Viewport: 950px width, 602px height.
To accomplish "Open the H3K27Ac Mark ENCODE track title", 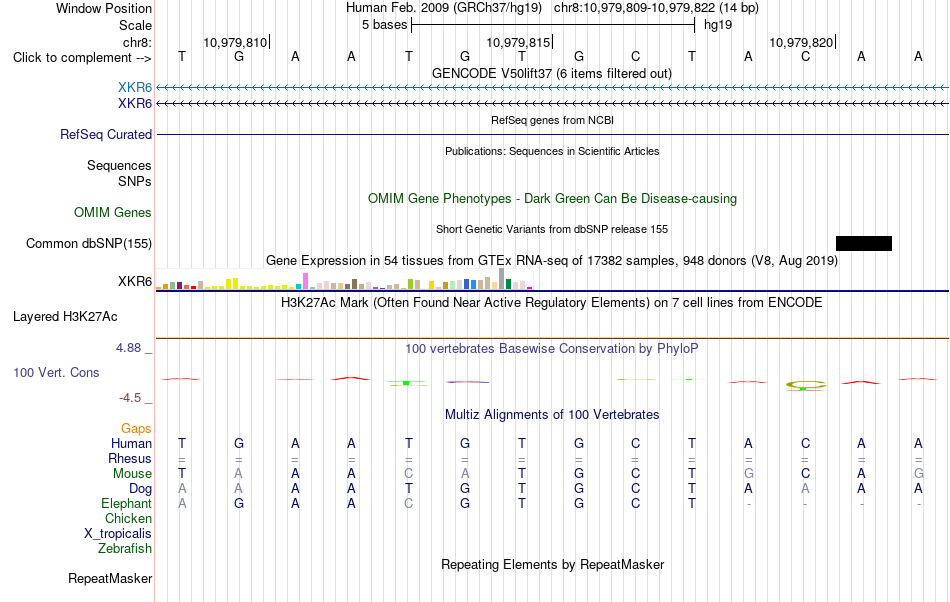I will coord(552,302).
